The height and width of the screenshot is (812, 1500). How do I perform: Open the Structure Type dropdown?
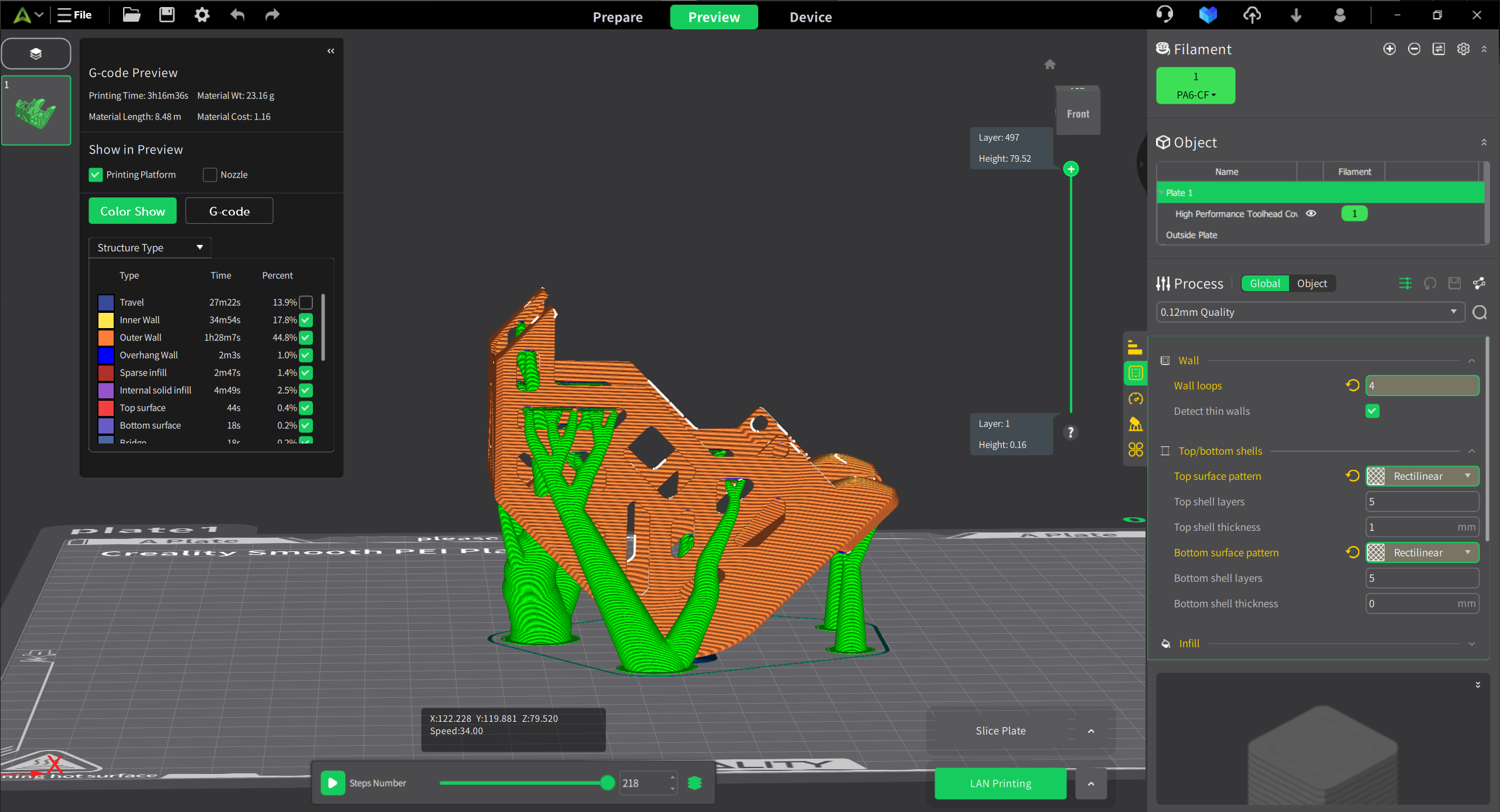[x=150, y=248]
